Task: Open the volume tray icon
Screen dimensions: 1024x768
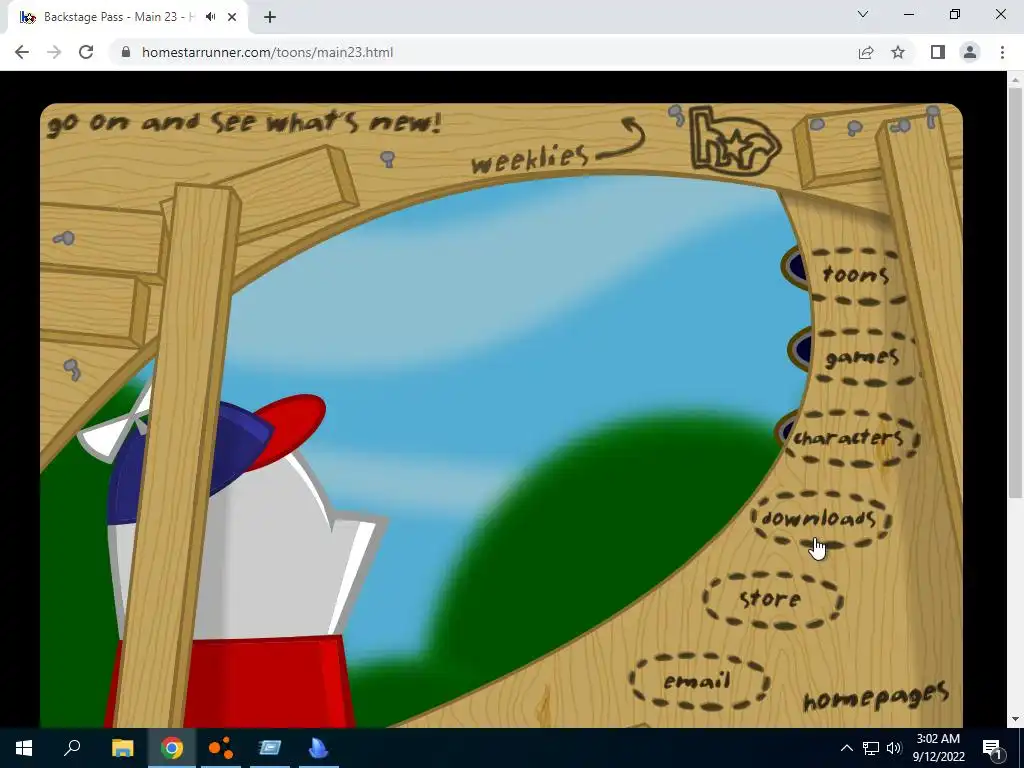Action: pyautogui.click(x=894, y=748)
